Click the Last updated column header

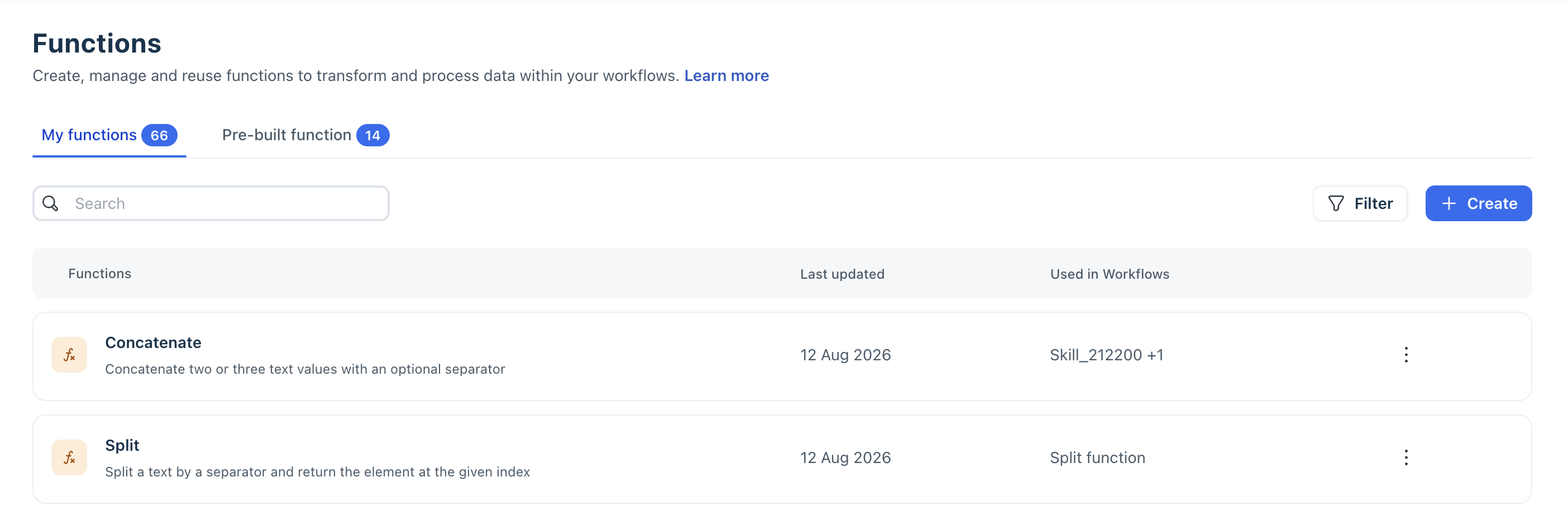tap(843, 274)
